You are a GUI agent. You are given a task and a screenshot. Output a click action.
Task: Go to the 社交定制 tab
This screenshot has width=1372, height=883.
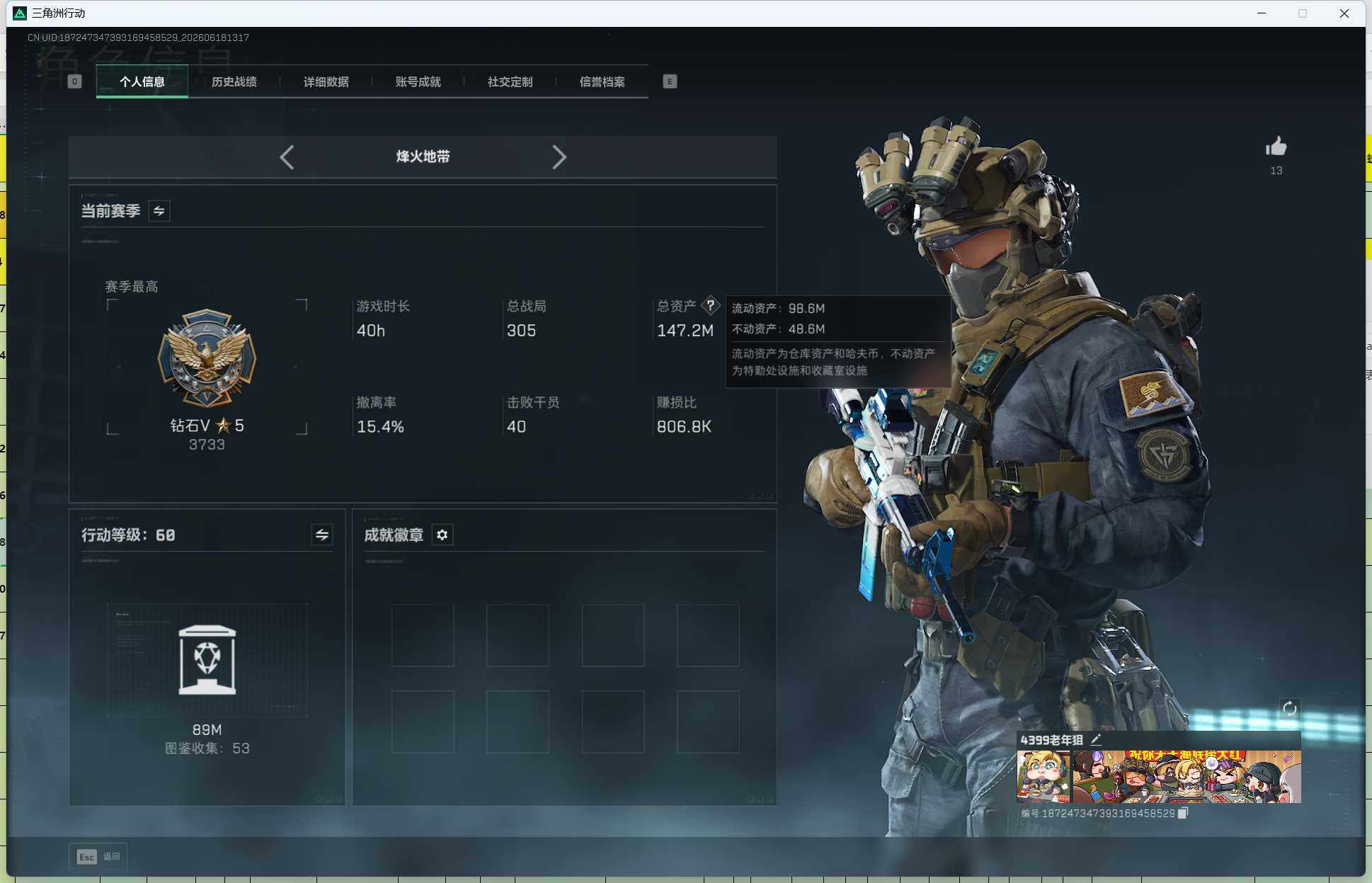(x=510, y=82)
